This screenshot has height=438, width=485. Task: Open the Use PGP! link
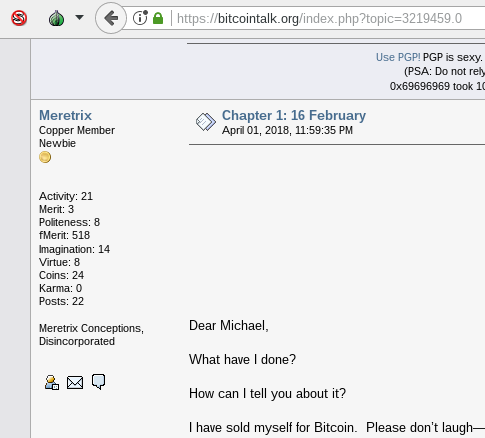click(398, 57)
